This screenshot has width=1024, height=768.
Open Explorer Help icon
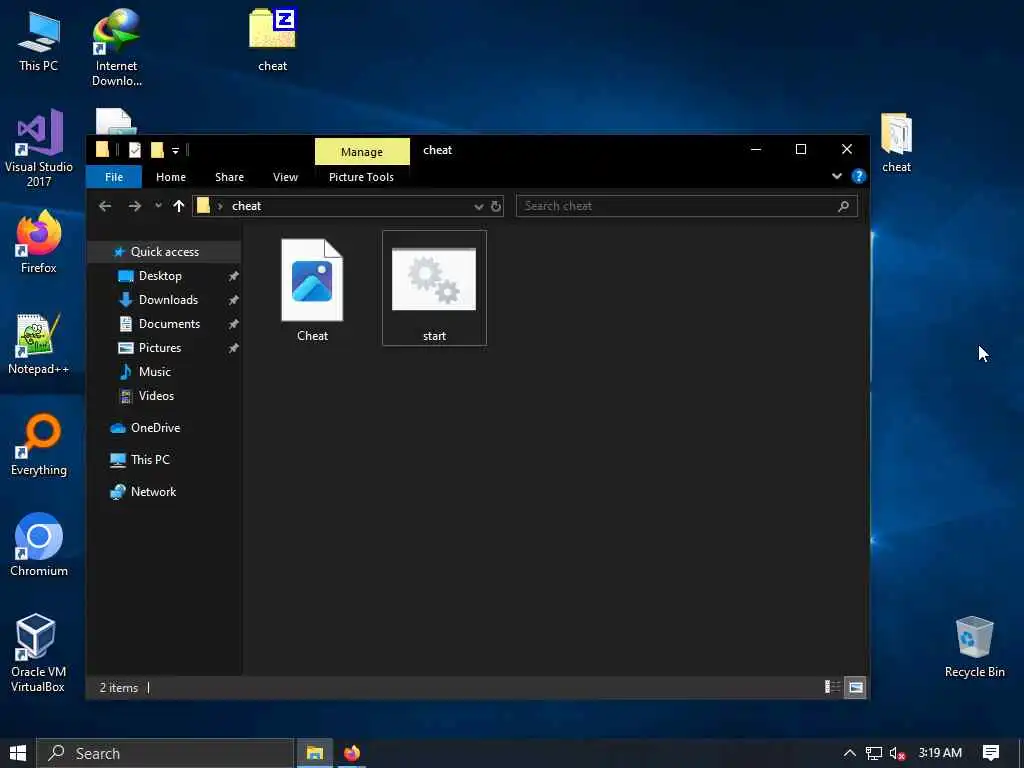click(858, 176)
